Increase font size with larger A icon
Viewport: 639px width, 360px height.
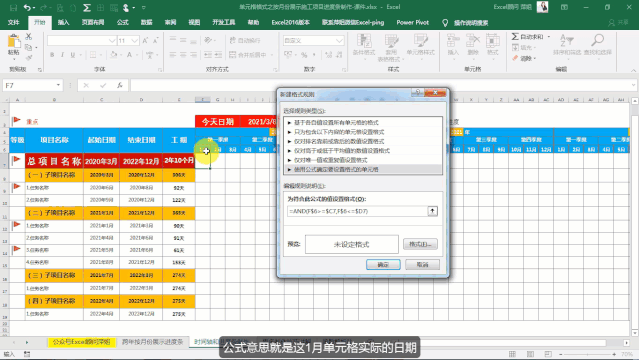tap(145, 40)
